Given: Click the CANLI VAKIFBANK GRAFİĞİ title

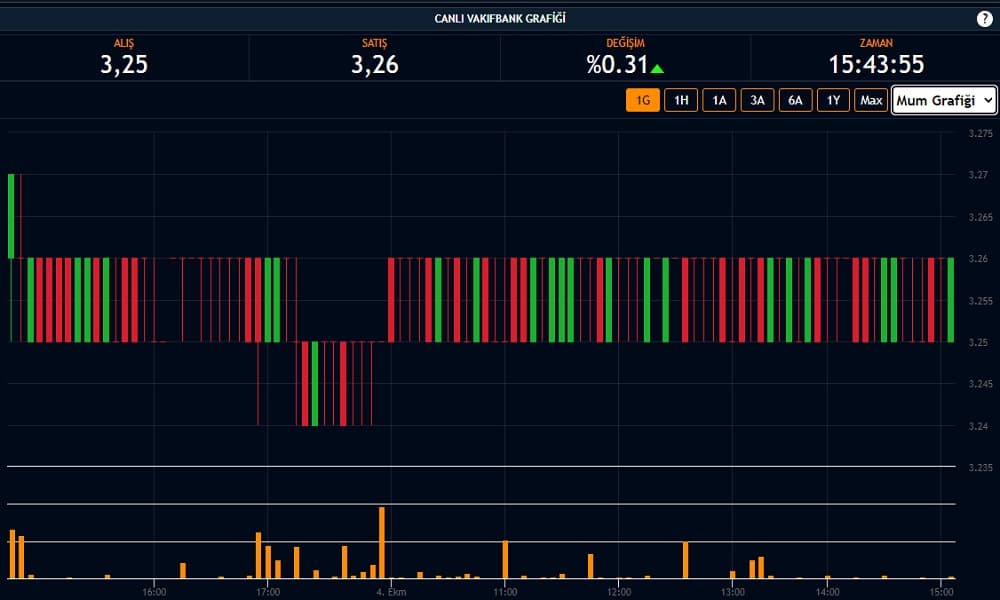Looking at the screenshot, I should (x=500, y=18).
